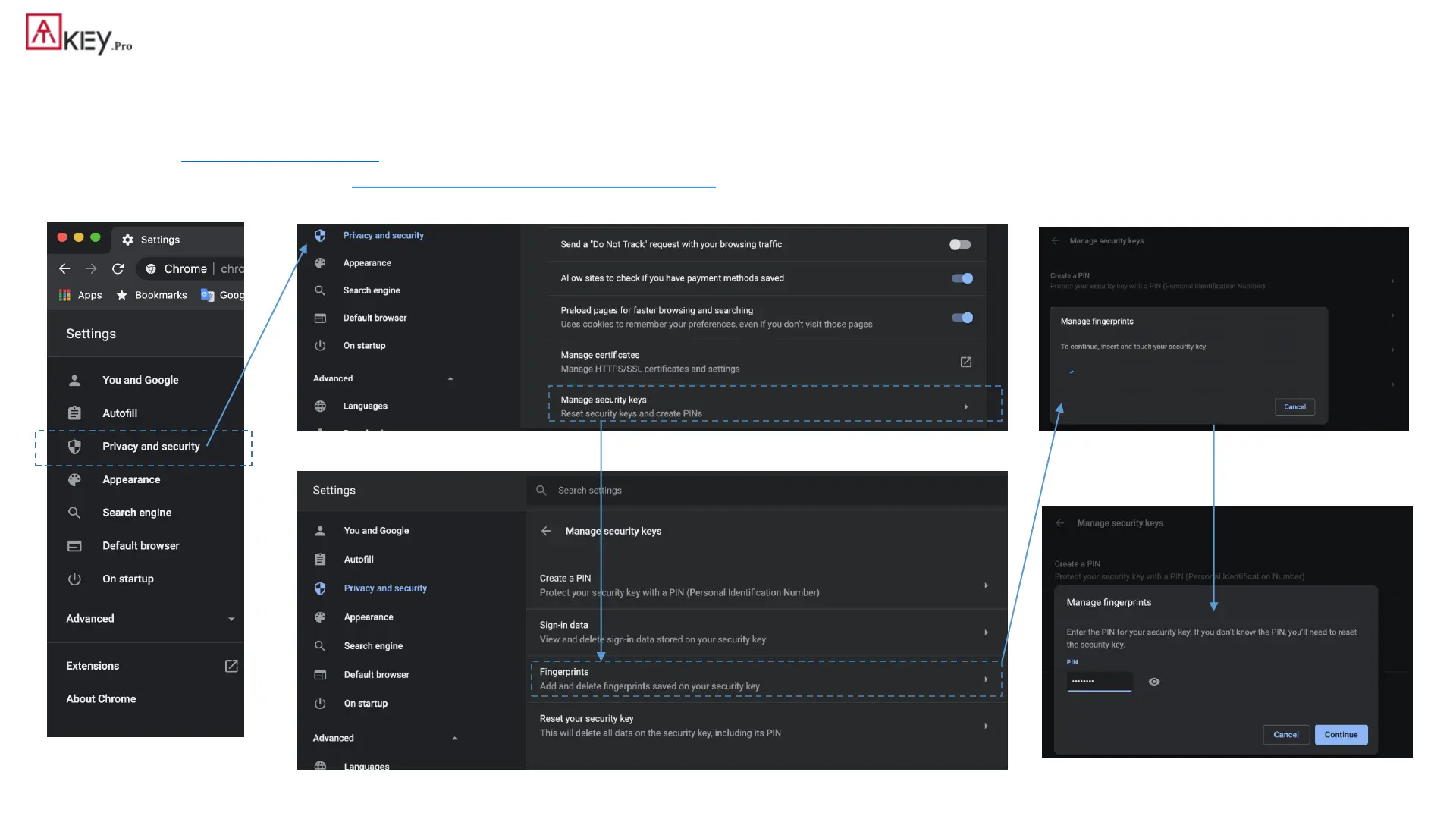Image resolution: width=1456 pixels, height=819 pixels.
Task: Open the Apps grid shortcut in bookmarks bar
Action: [64, 295]
